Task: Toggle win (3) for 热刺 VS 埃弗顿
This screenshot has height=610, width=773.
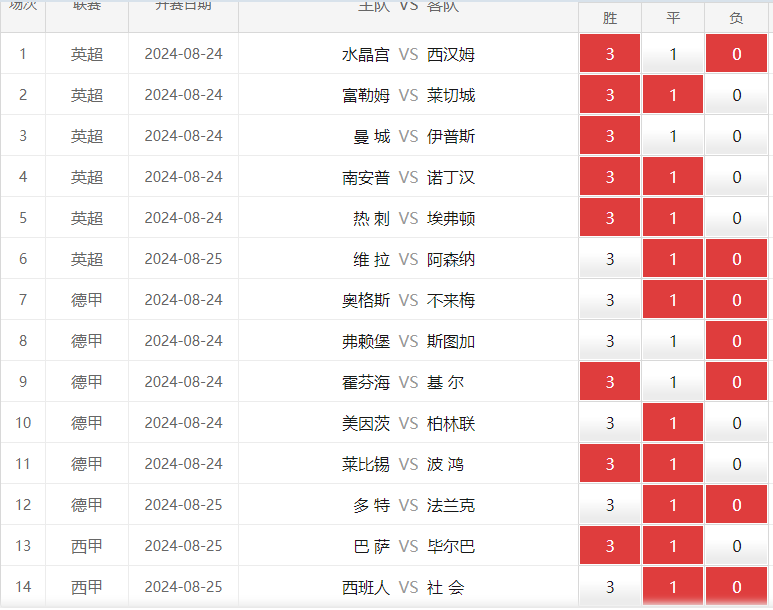Action: click(610, 217)
